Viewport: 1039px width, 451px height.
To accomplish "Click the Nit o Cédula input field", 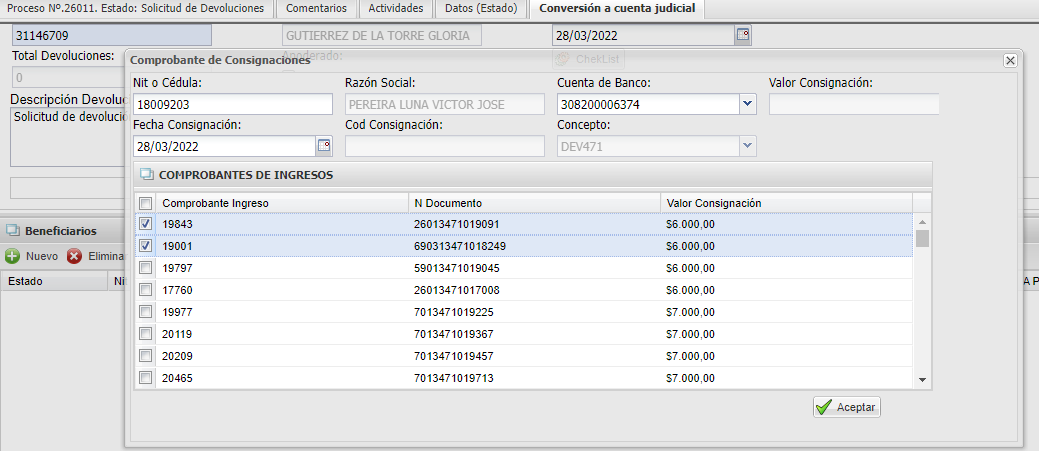I will pos(232,104).
